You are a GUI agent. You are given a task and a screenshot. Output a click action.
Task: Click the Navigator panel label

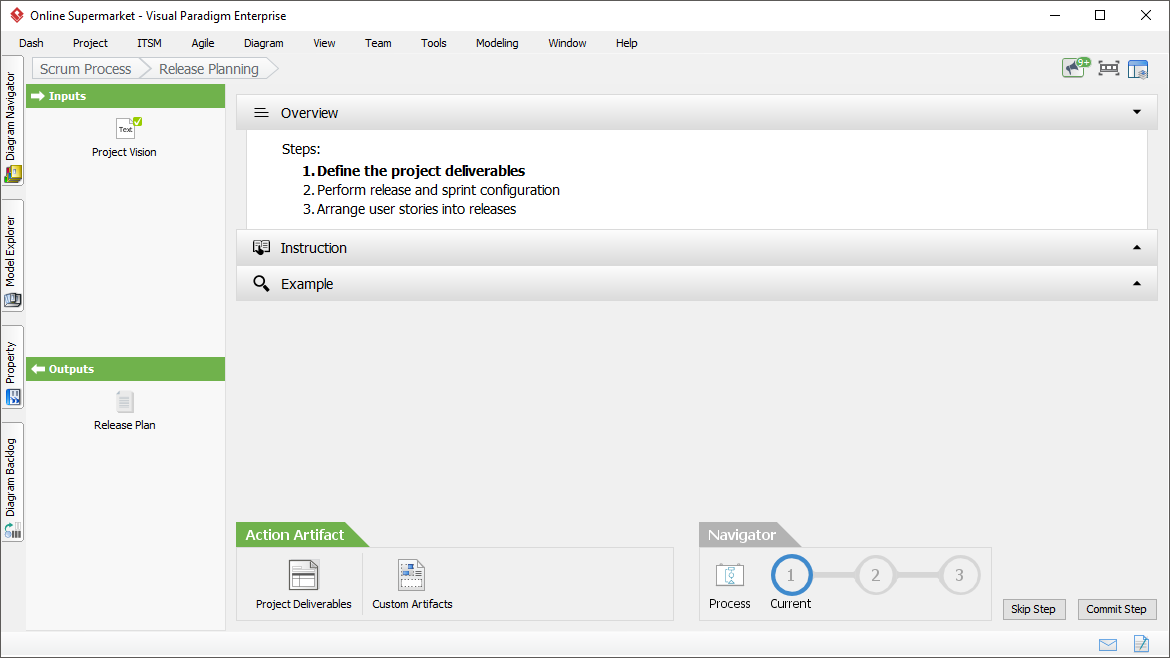[742, 535]
